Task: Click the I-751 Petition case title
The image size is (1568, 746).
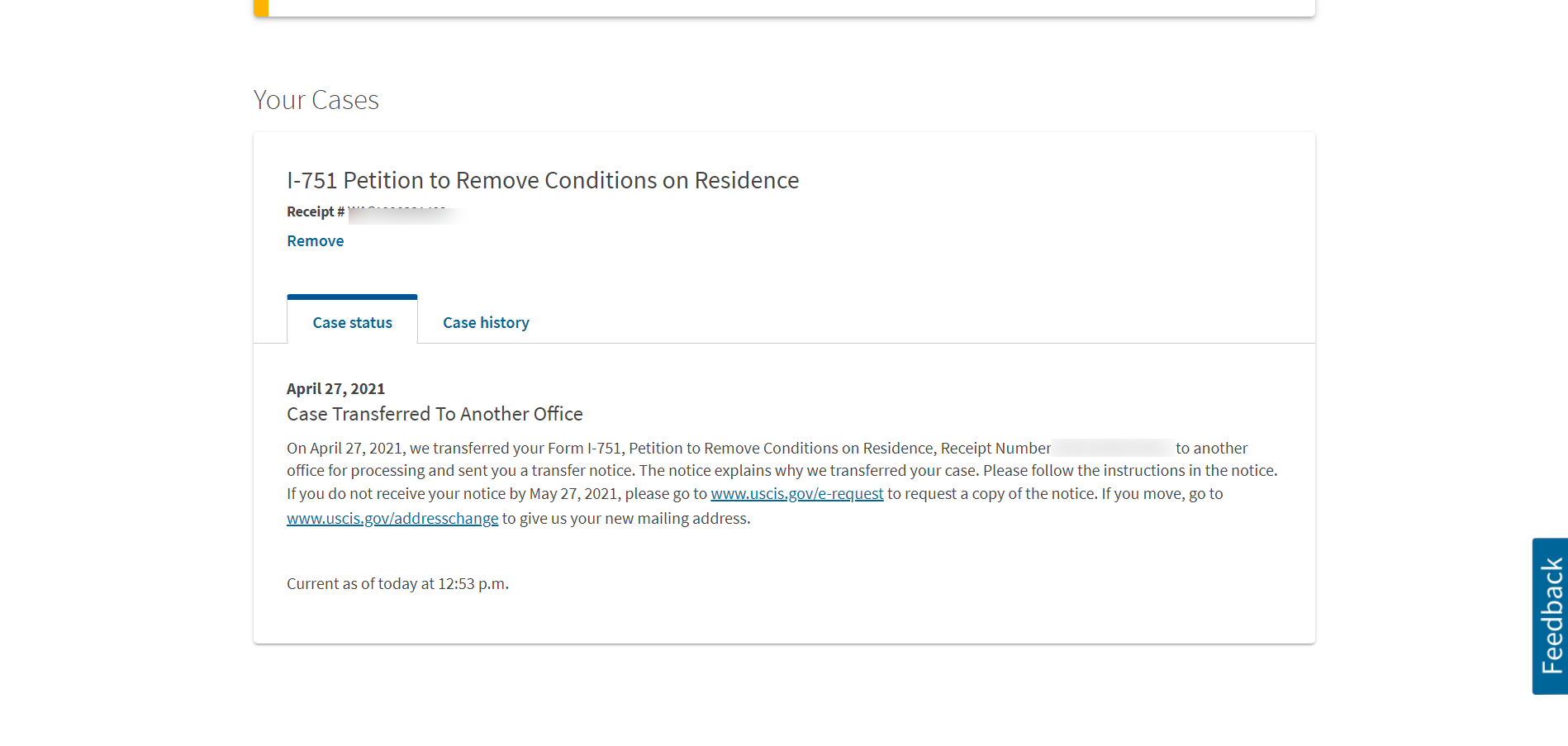Action: (x=543, y=180)
